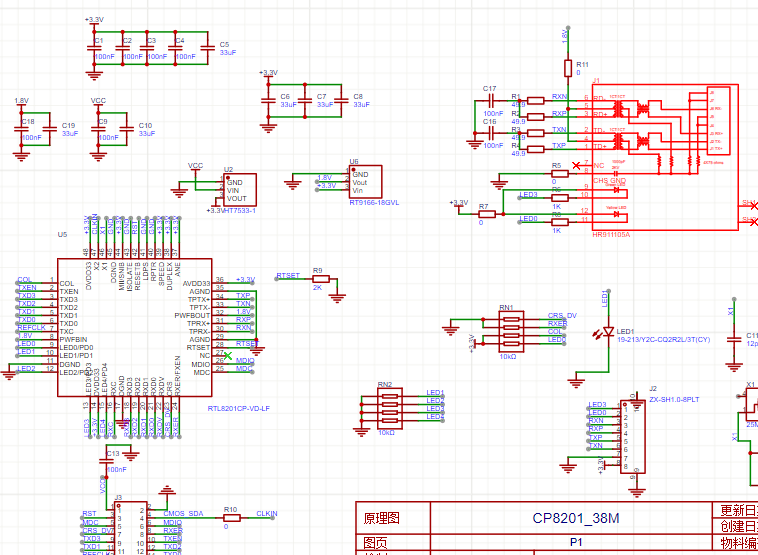The image size is (758, 555).
Task: Click the 'MDIO' net label on U5 pin 26
Action: tap(245, 360)
